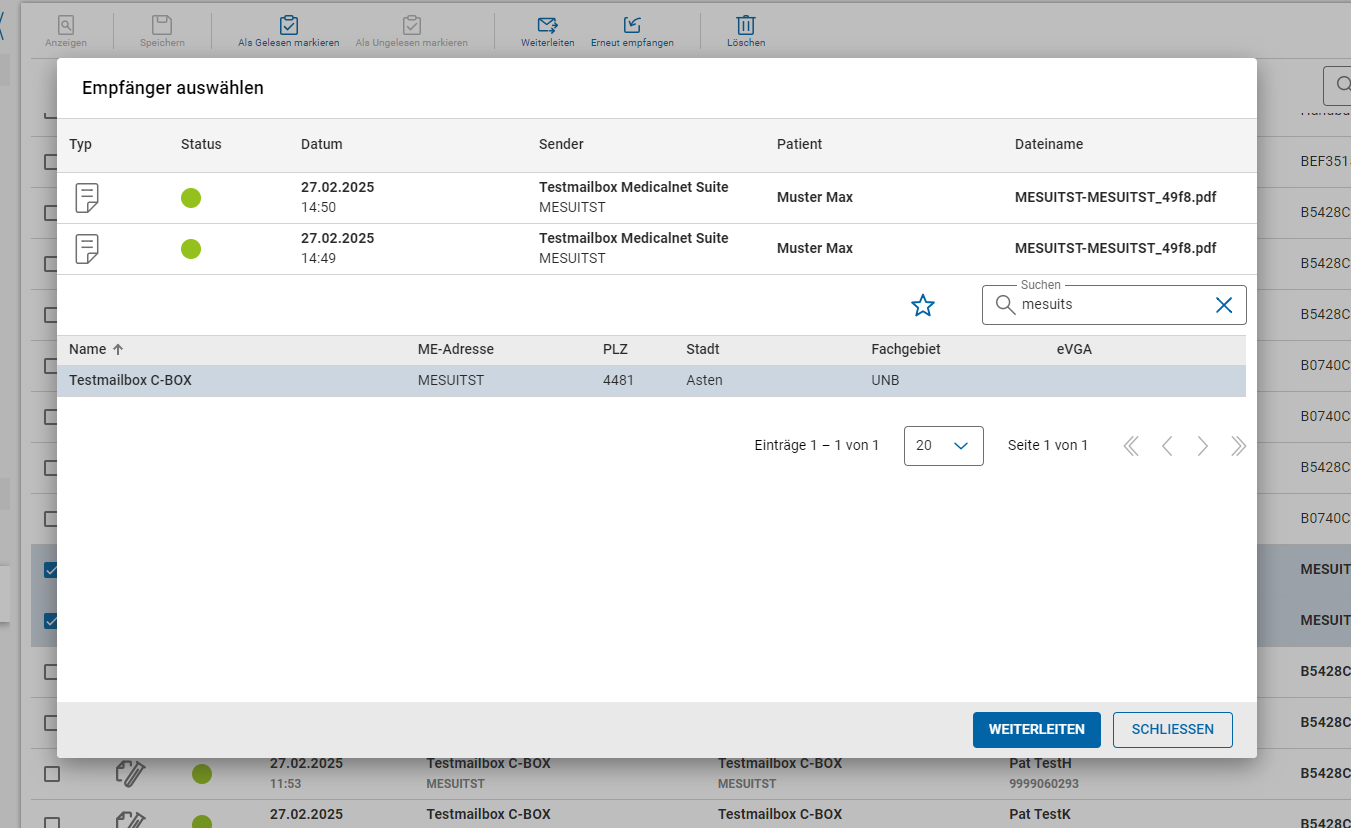Go to previous page of results
Viewport: 1351px width, 828px height.
click(x=1167, y=446)
